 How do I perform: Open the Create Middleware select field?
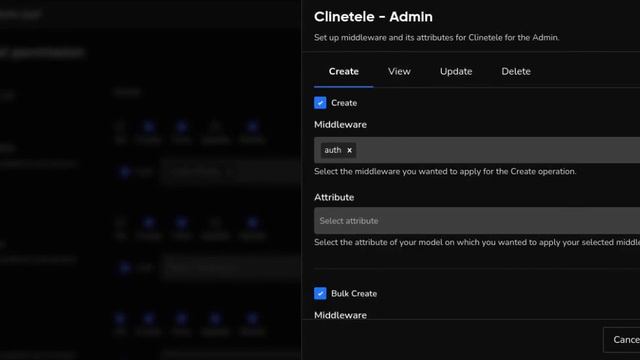[477, 150]
